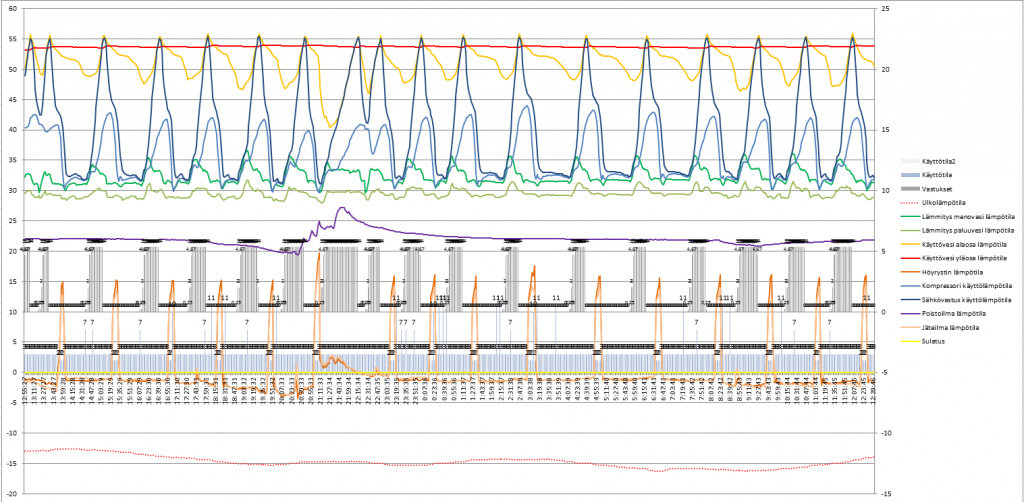Click the 0 label on left axis

tap(14, 372)
